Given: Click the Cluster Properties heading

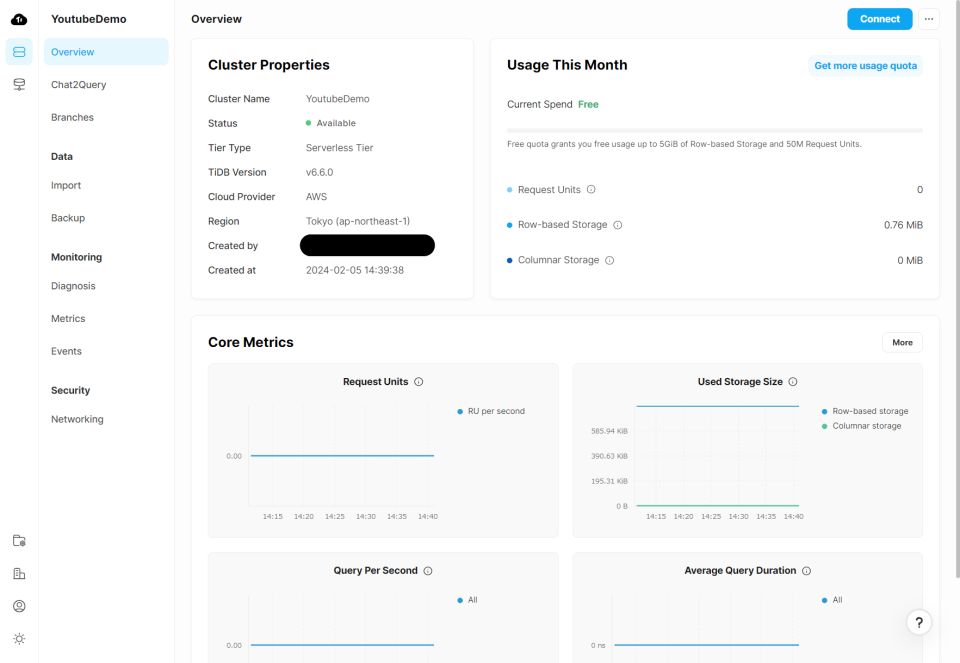Looking at the screenshot, I should click(x=269, y=65).
